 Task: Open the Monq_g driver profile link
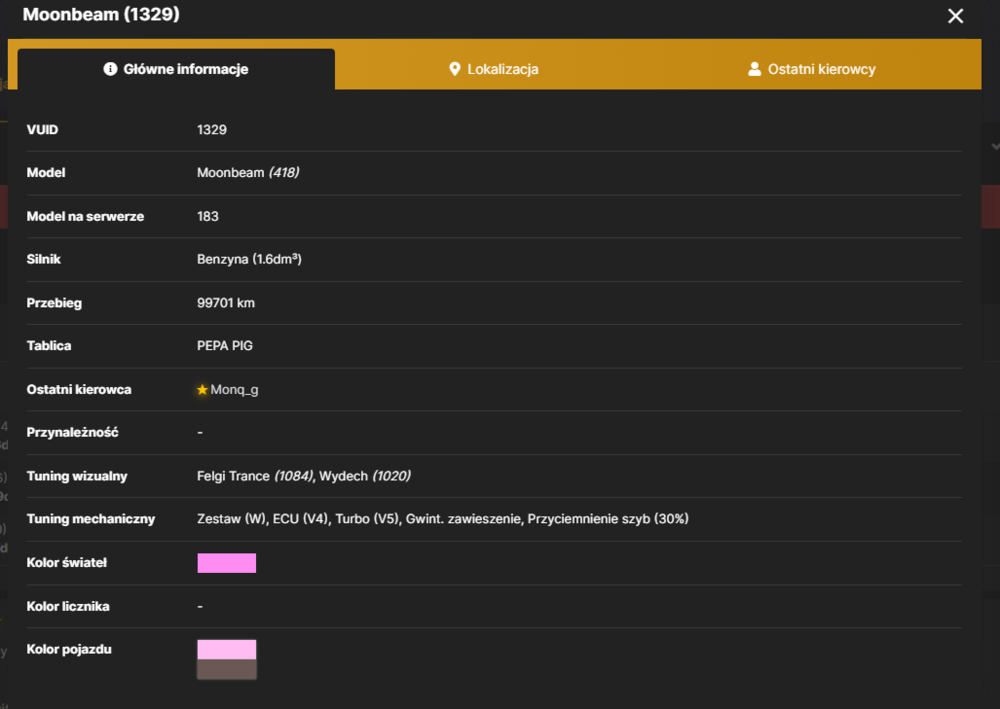click(234, 390)
